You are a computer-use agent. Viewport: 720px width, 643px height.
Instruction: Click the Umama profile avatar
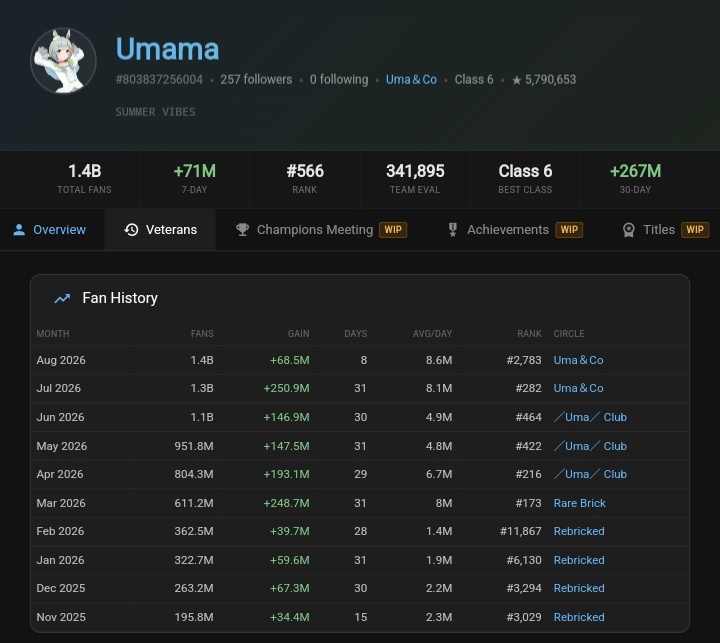63,61
